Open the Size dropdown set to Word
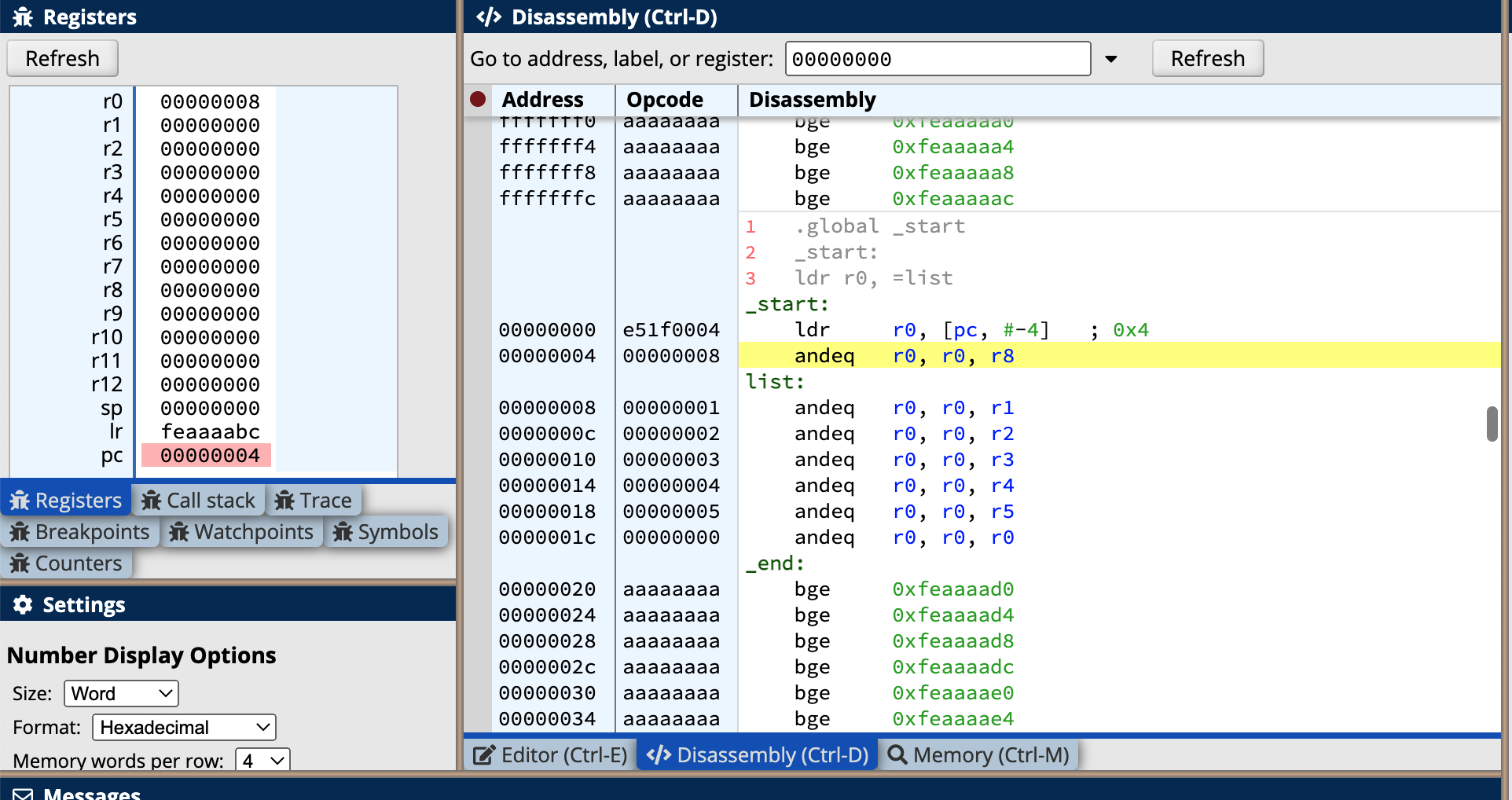The width and height of the screenshot is (1512, 800). [121, 694]
